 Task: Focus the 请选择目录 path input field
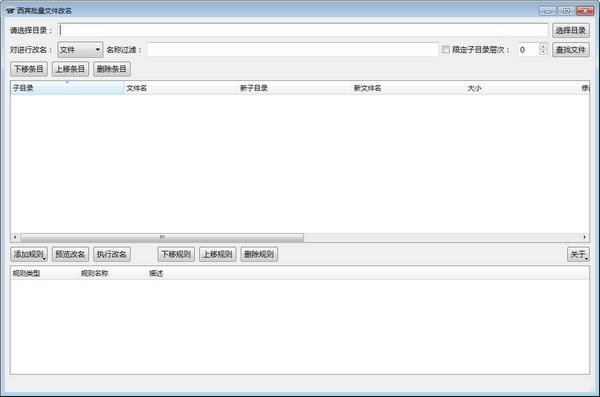coord(303,30)
